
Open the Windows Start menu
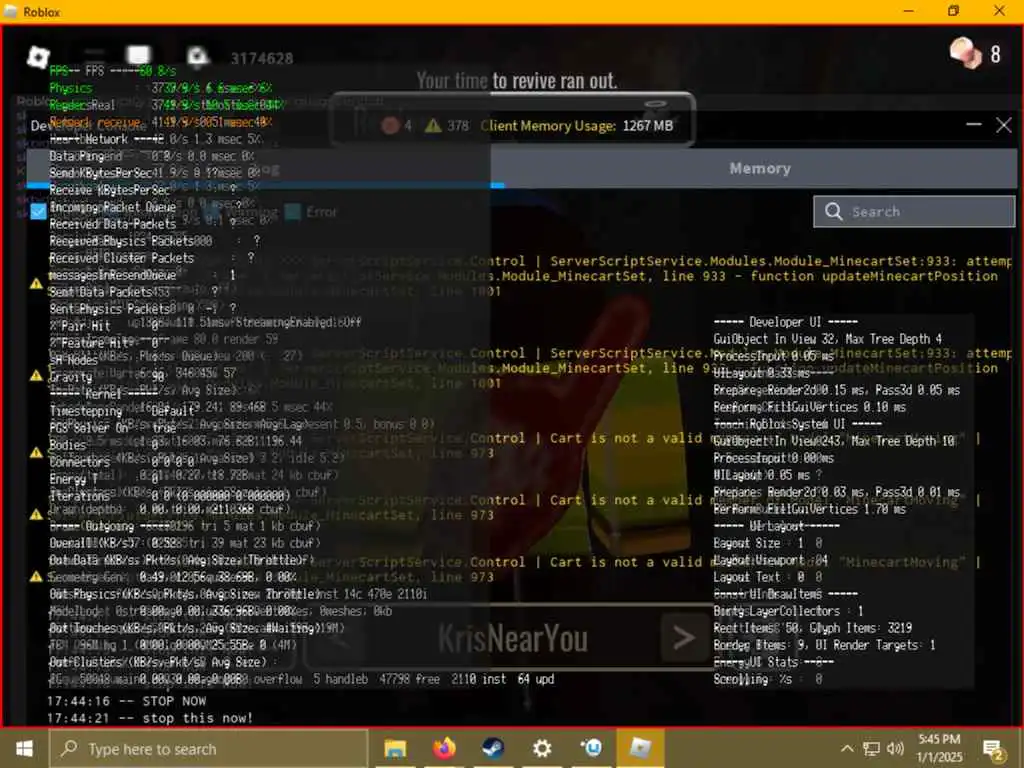[x=24, y=748]
